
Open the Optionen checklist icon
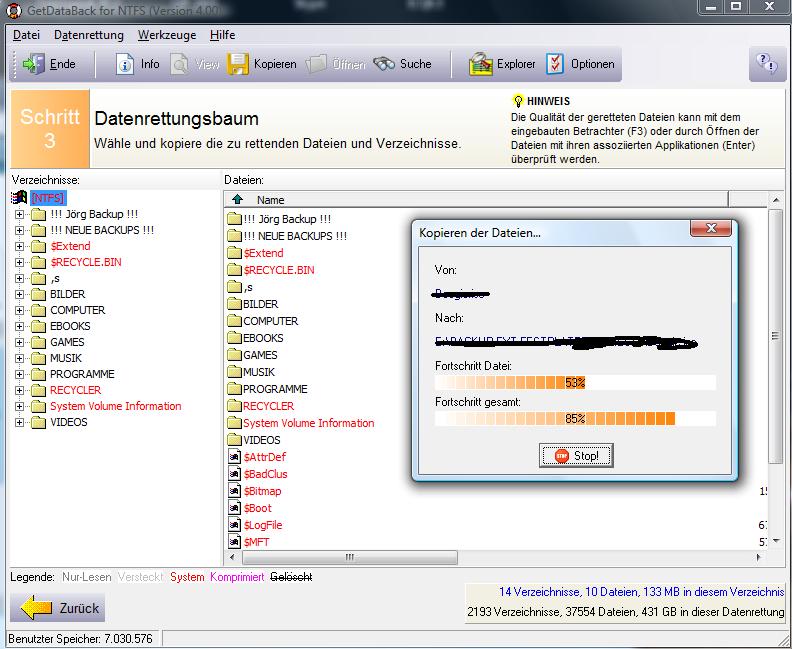(555, 64)
